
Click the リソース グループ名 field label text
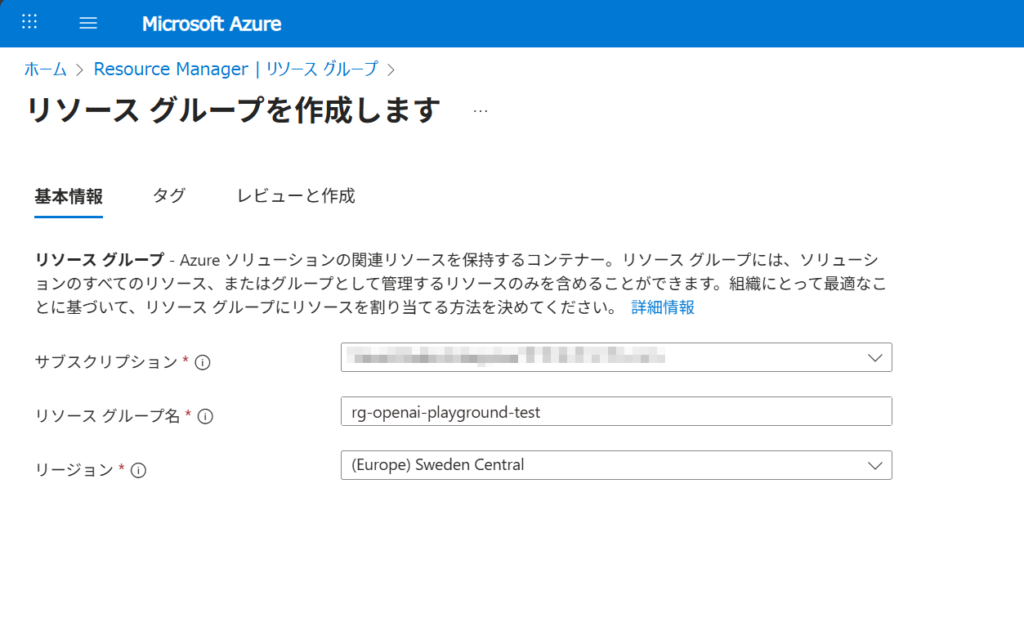pos(108,416)
